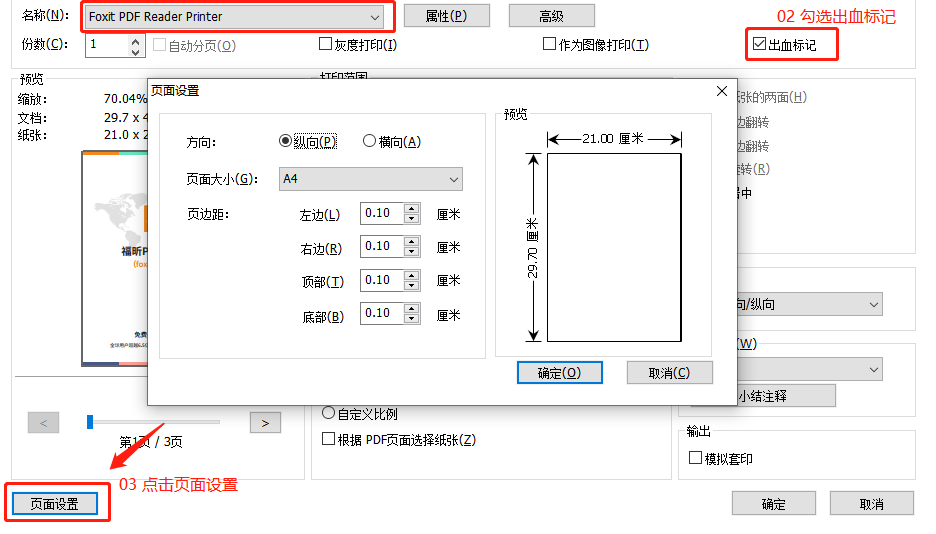Click the page preview slider handle
Image resolution: width=936 pixels, height=534 pixels.
pos(90,422)
